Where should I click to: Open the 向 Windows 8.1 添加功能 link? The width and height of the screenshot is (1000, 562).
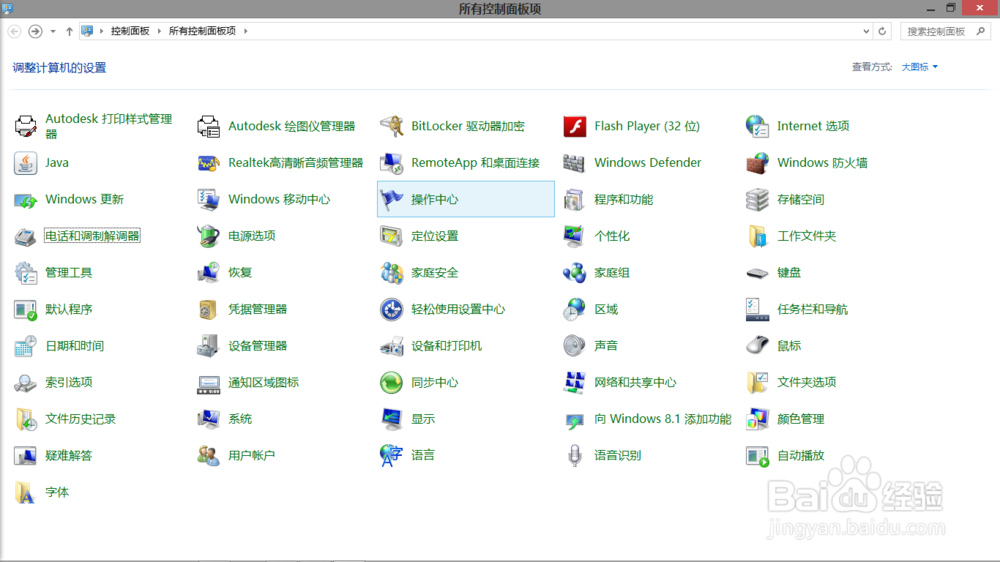[x=663, y=419]
